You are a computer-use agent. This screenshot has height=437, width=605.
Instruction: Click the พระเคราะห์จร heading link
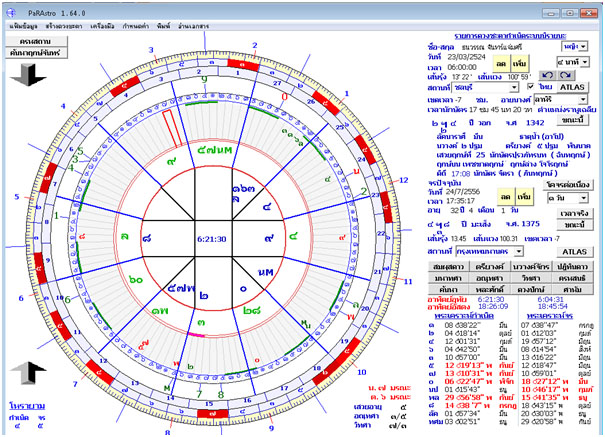(x=550, y=316)
